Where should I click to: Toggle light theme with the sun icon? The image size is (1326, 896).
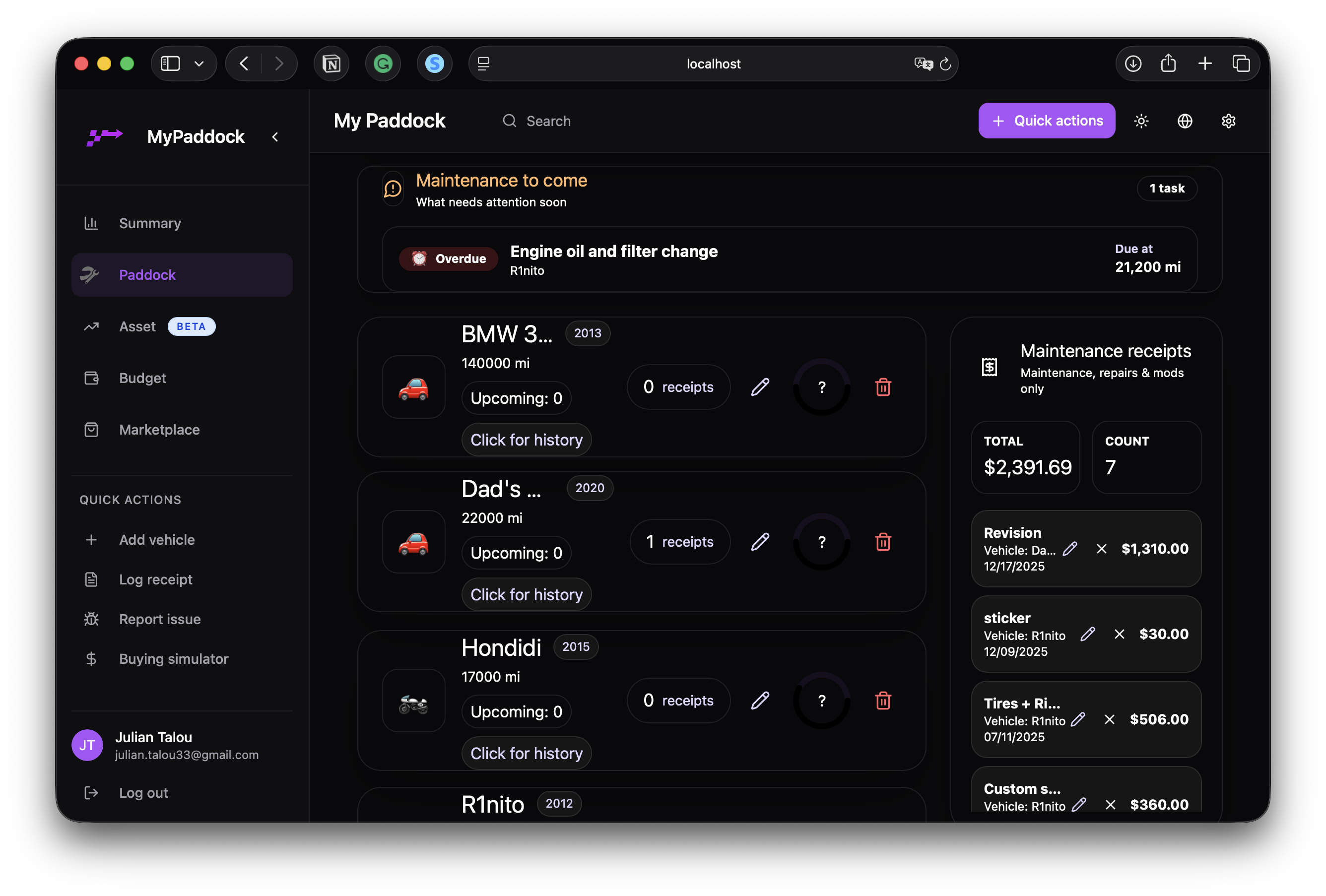[x=1141, y=121]
